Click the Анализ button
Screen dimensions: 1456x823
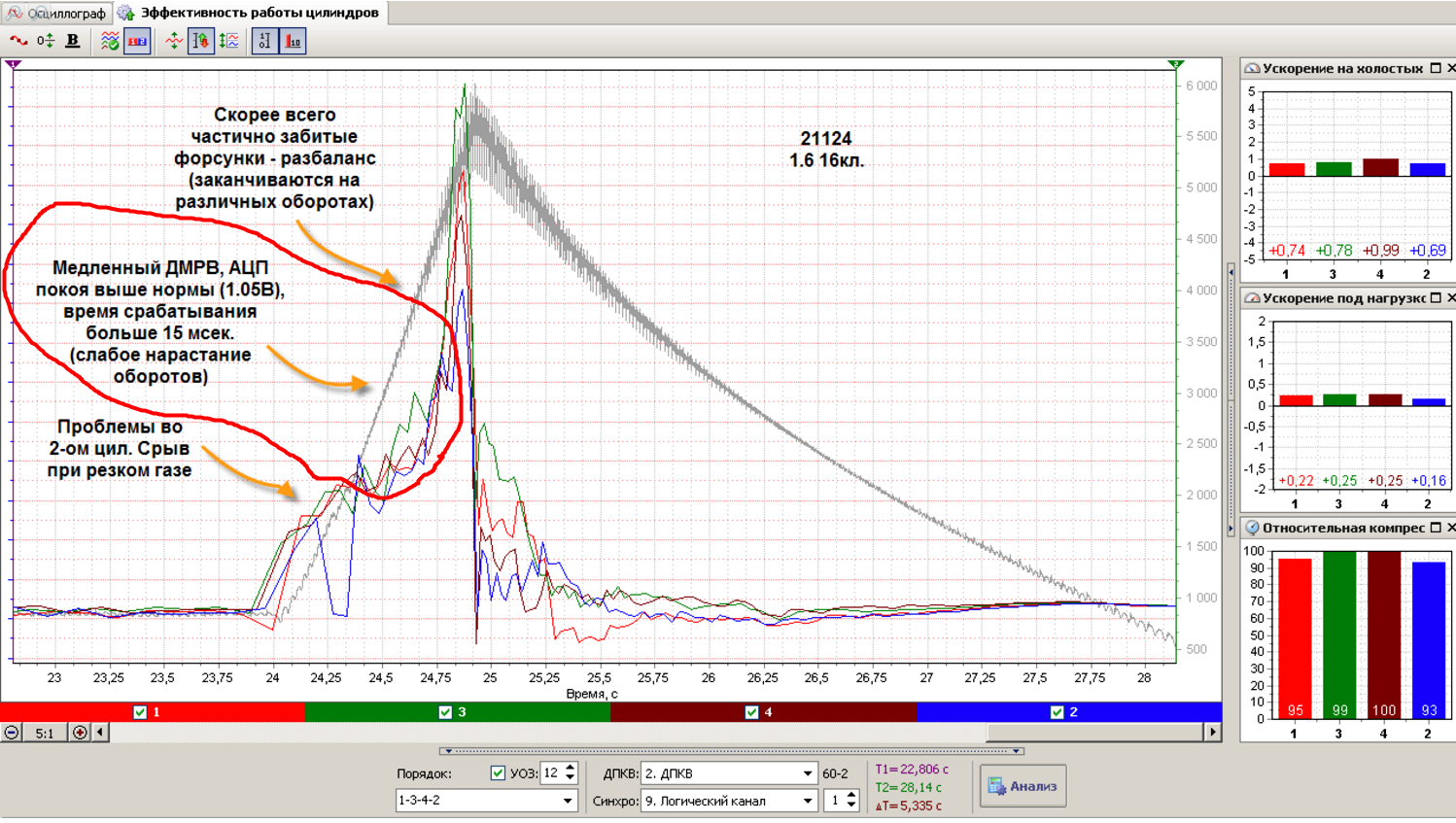tap(1023, 786)
